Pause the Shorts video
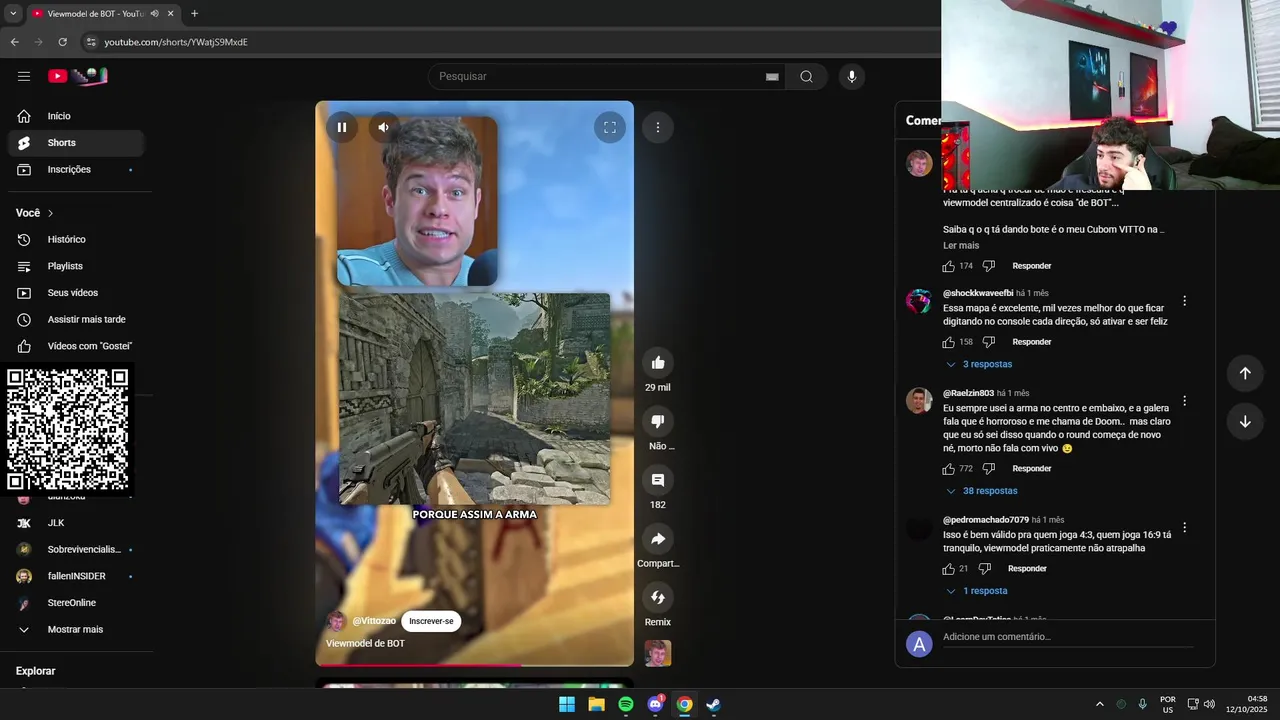This screenshot has width=1280, height=720. (x=342, y=127)
